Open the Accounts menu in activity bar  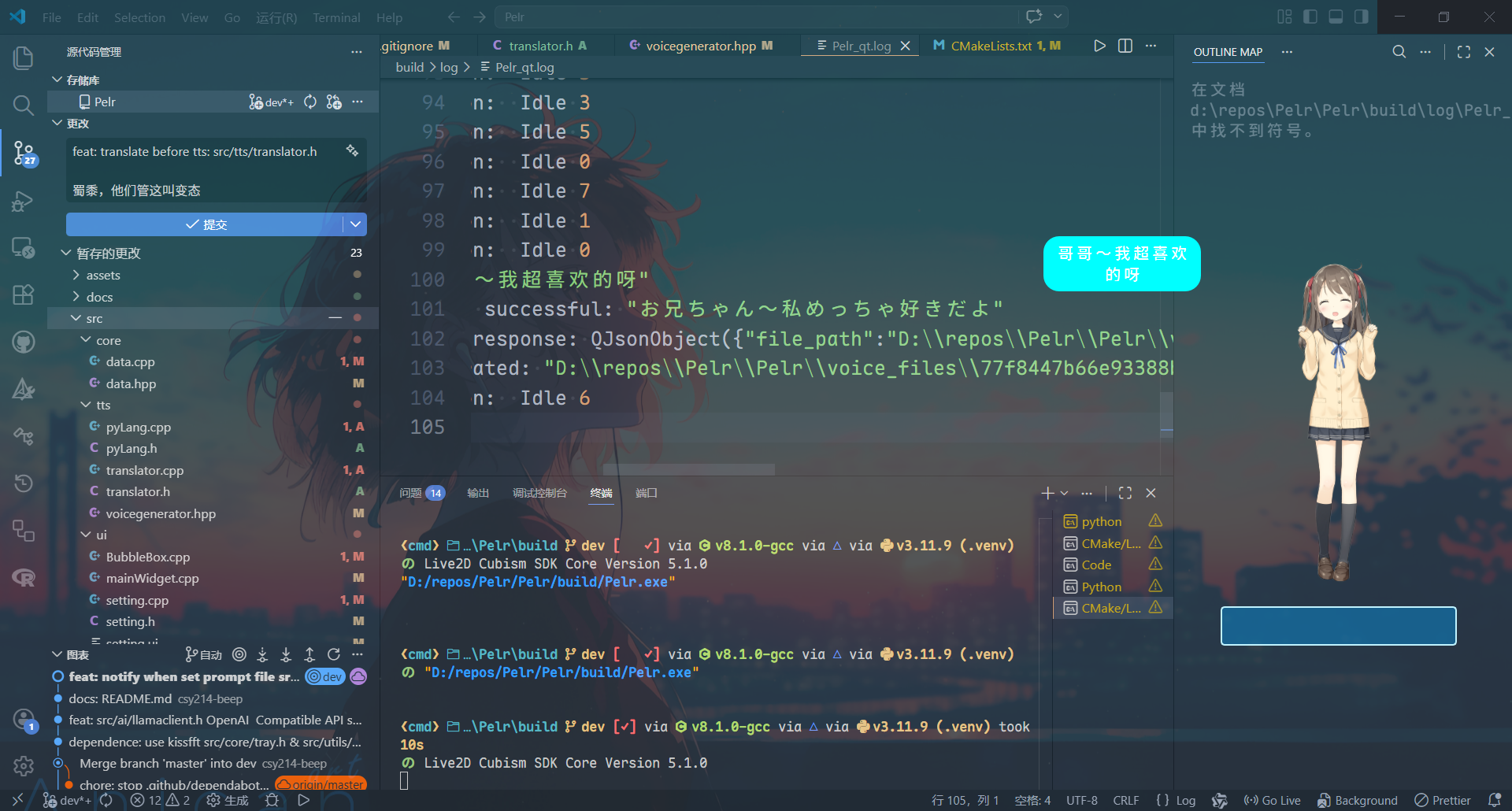click(24, 720)
